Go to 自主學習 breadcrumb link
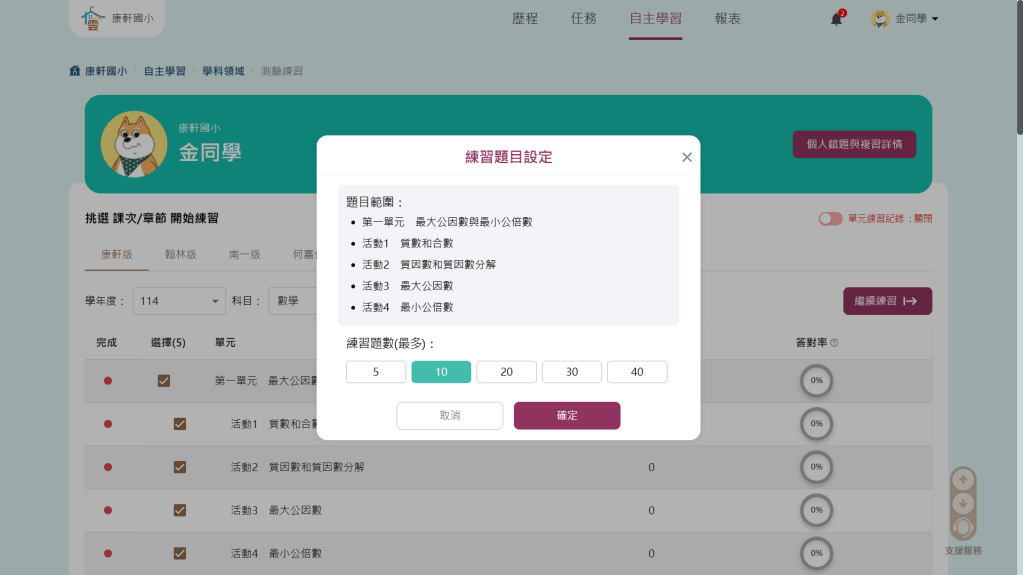Image resolution: width=1023 pixels, height=575 pixels. (164, 71)
